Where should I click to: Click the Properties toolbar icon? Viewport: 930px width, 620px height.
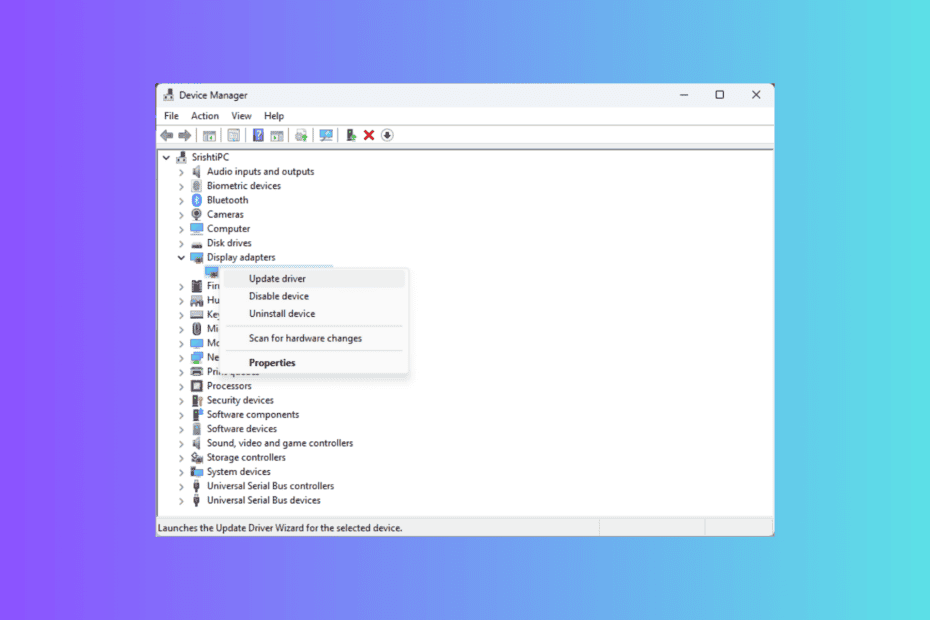pos(234,135)
